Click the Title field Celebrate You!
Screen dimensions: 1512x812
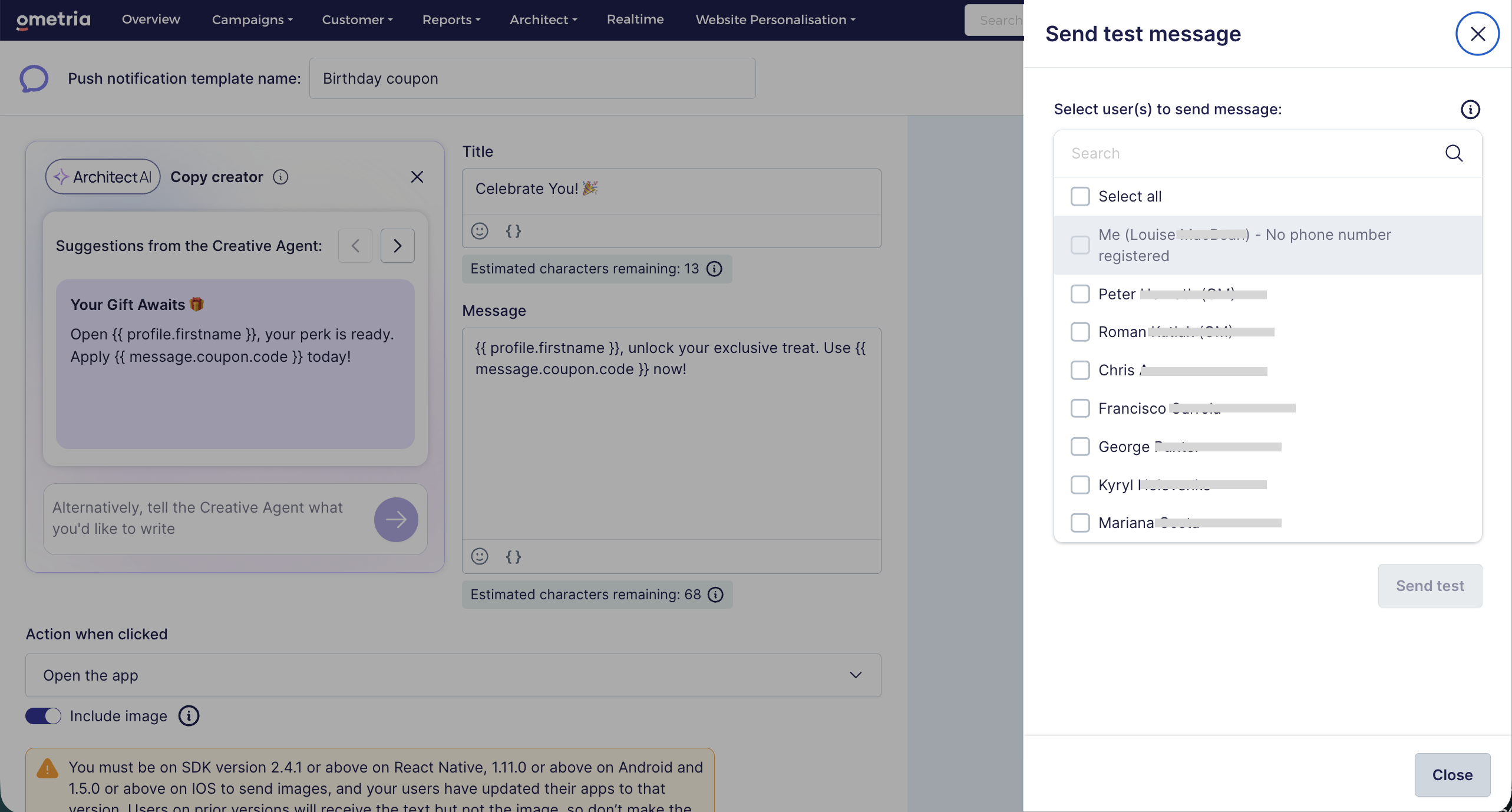pos(672,191)
